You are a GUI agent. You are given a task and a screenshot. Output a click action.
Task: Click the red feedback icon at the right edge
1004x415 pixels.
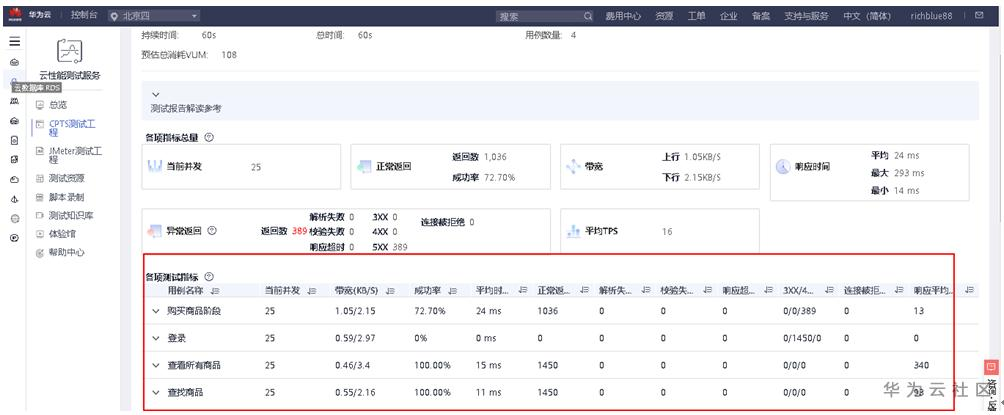991,367
